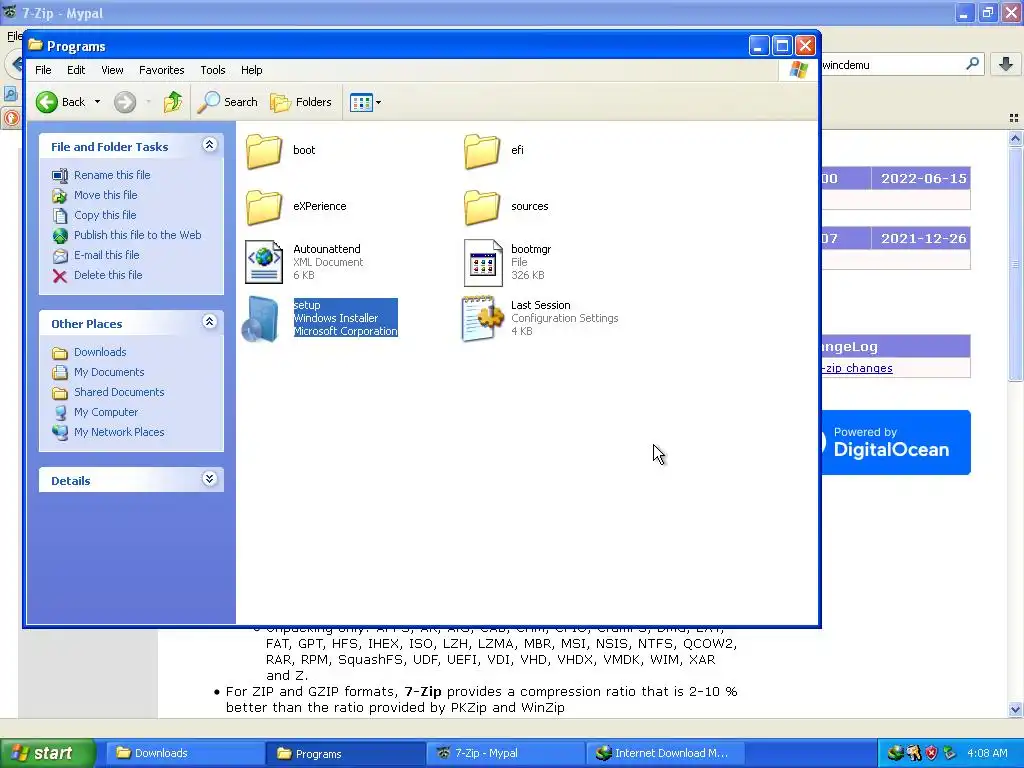Click the red X delete icon

point(59,276)
